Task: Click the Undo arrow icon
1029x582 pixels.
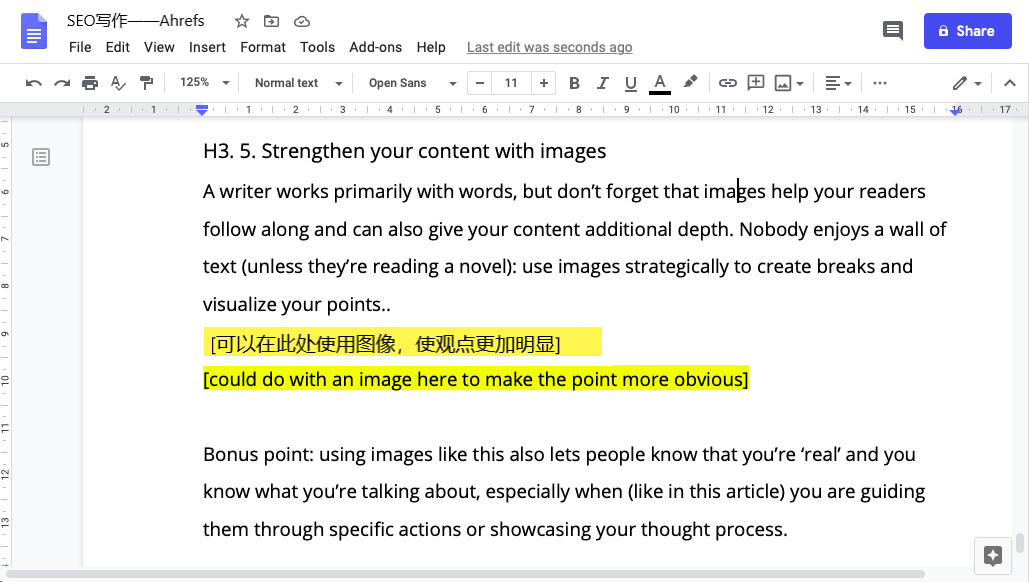Action: 34,83
